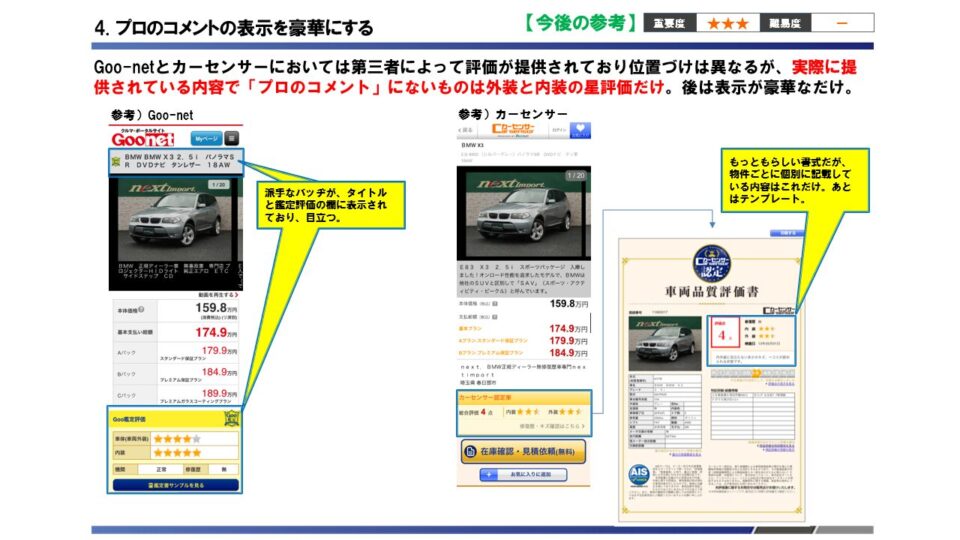The width and height of the screenshot is (960, 540).
Task: Click the three-star 重要度 rating
Action: click(x=728, y=23)
